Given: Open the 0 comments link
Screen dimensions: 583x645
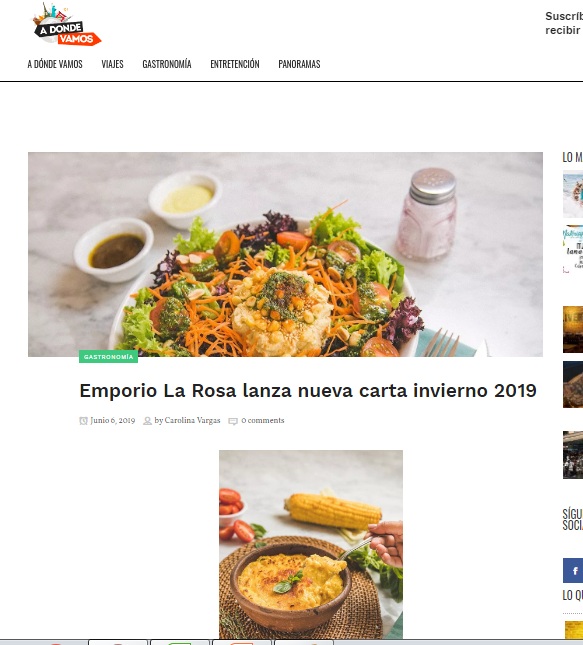Looking at the screenshot, I should (262, 420).
